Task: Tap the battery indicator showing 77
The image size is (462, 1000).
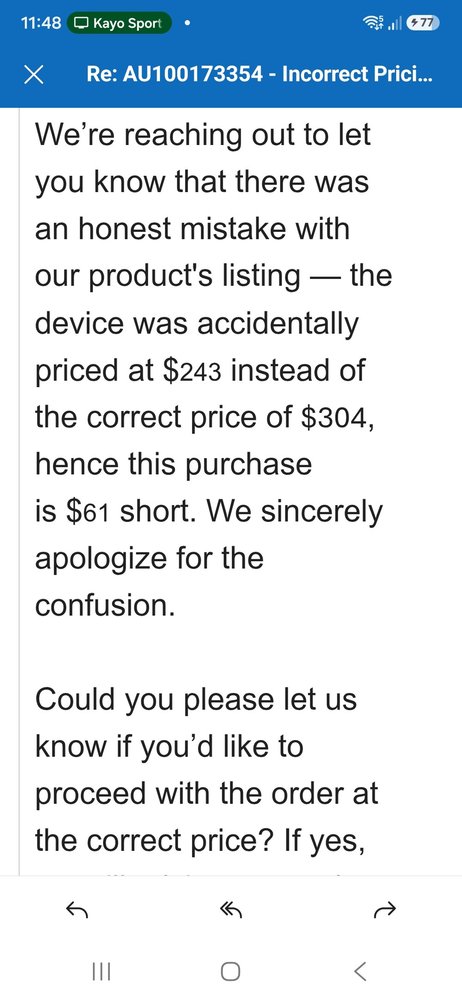Action: coord(423,24)
